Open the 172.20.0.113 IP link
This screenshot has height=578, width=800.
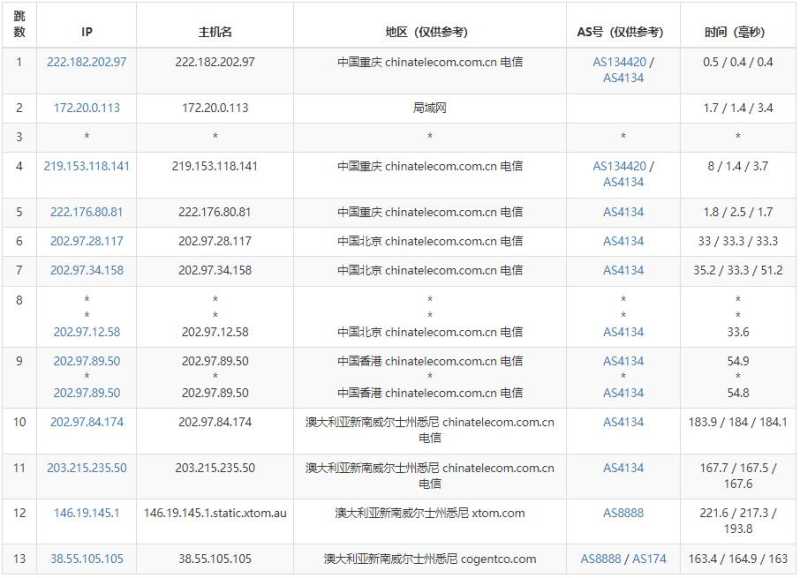coord(87,108)
